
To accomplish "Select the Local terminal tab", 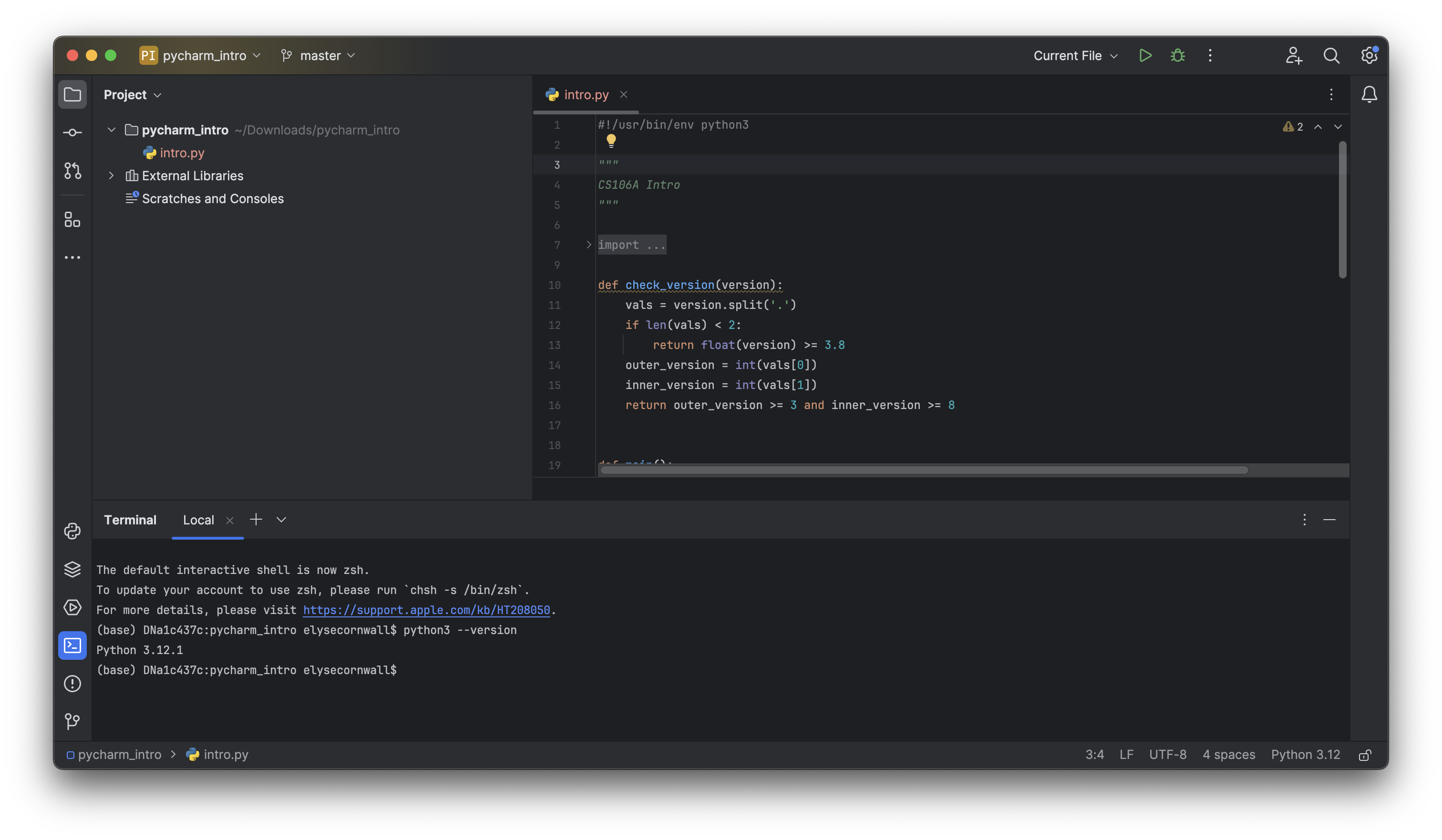I will click(198, 520).
